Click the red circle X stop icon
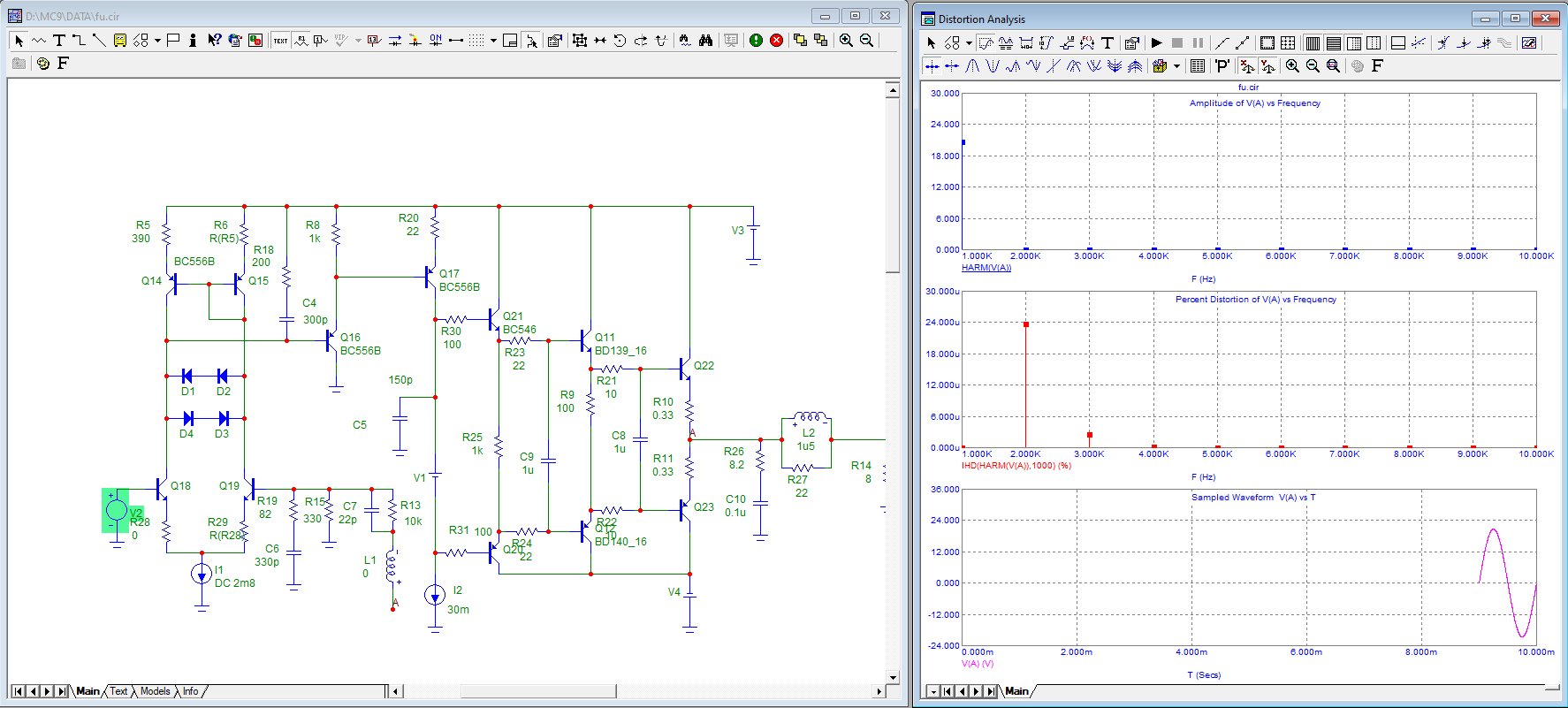The width and height of the screenshot is (1568, 708). pos(776,41)
